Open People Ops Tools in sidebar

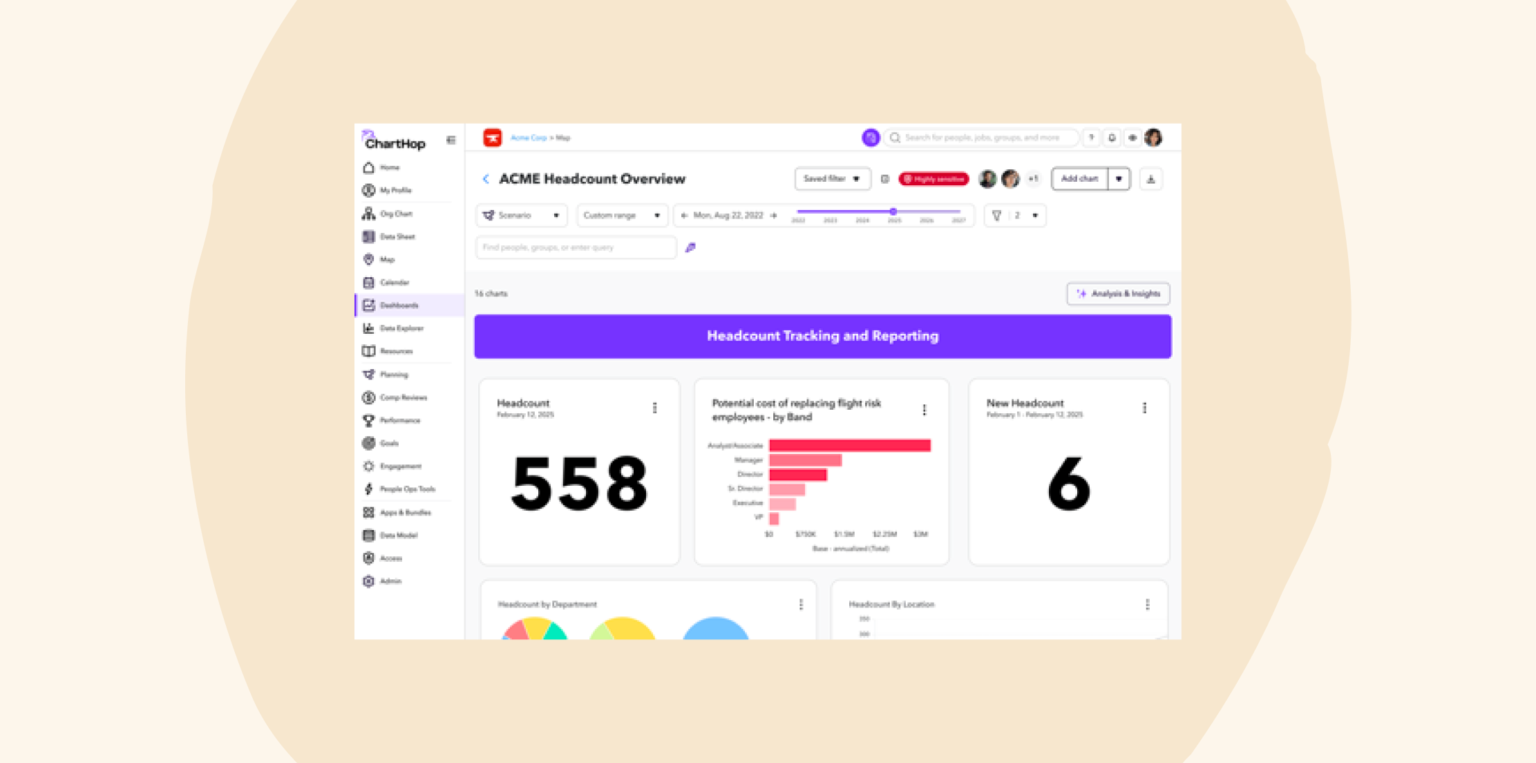[x=409, y=489]
